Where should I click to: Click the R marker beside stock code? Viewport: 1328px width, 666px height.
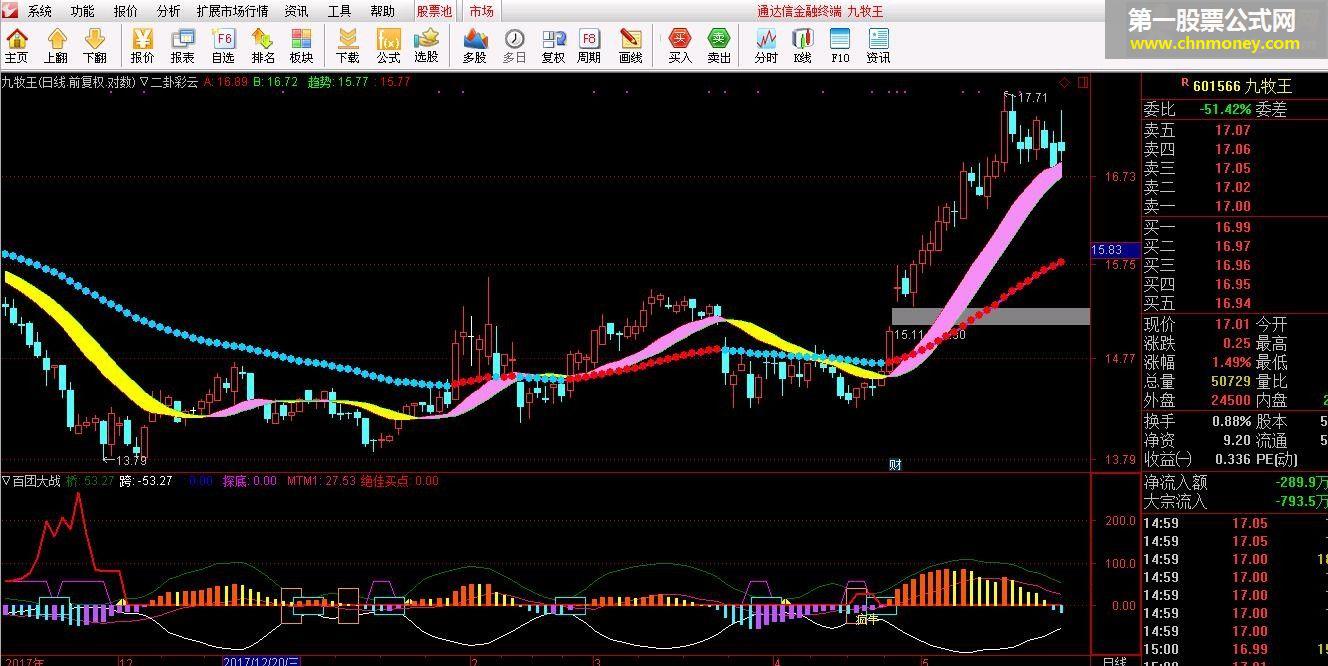pos(1184,84)
